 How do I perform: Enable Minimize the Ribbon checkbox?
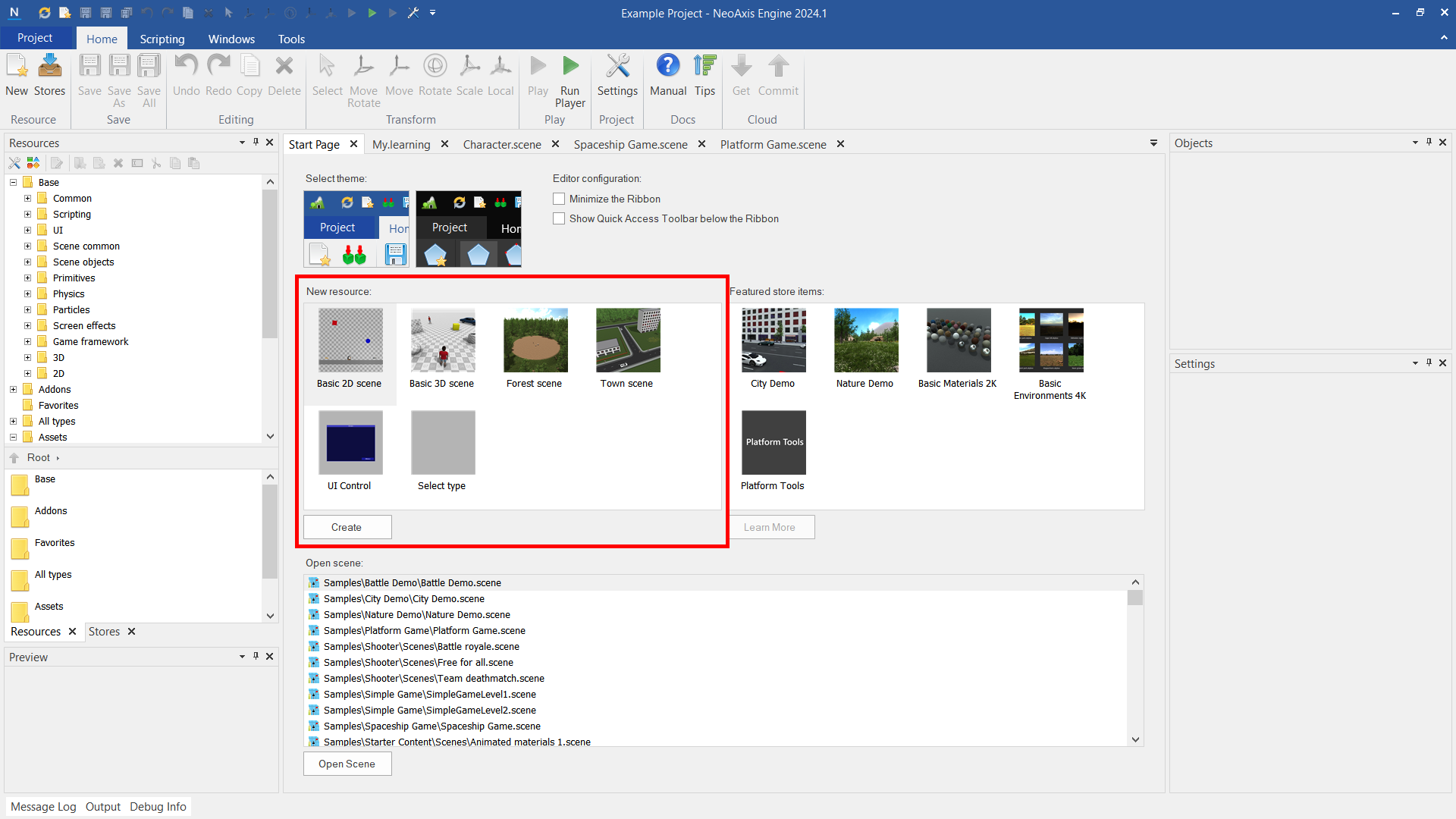559,199
